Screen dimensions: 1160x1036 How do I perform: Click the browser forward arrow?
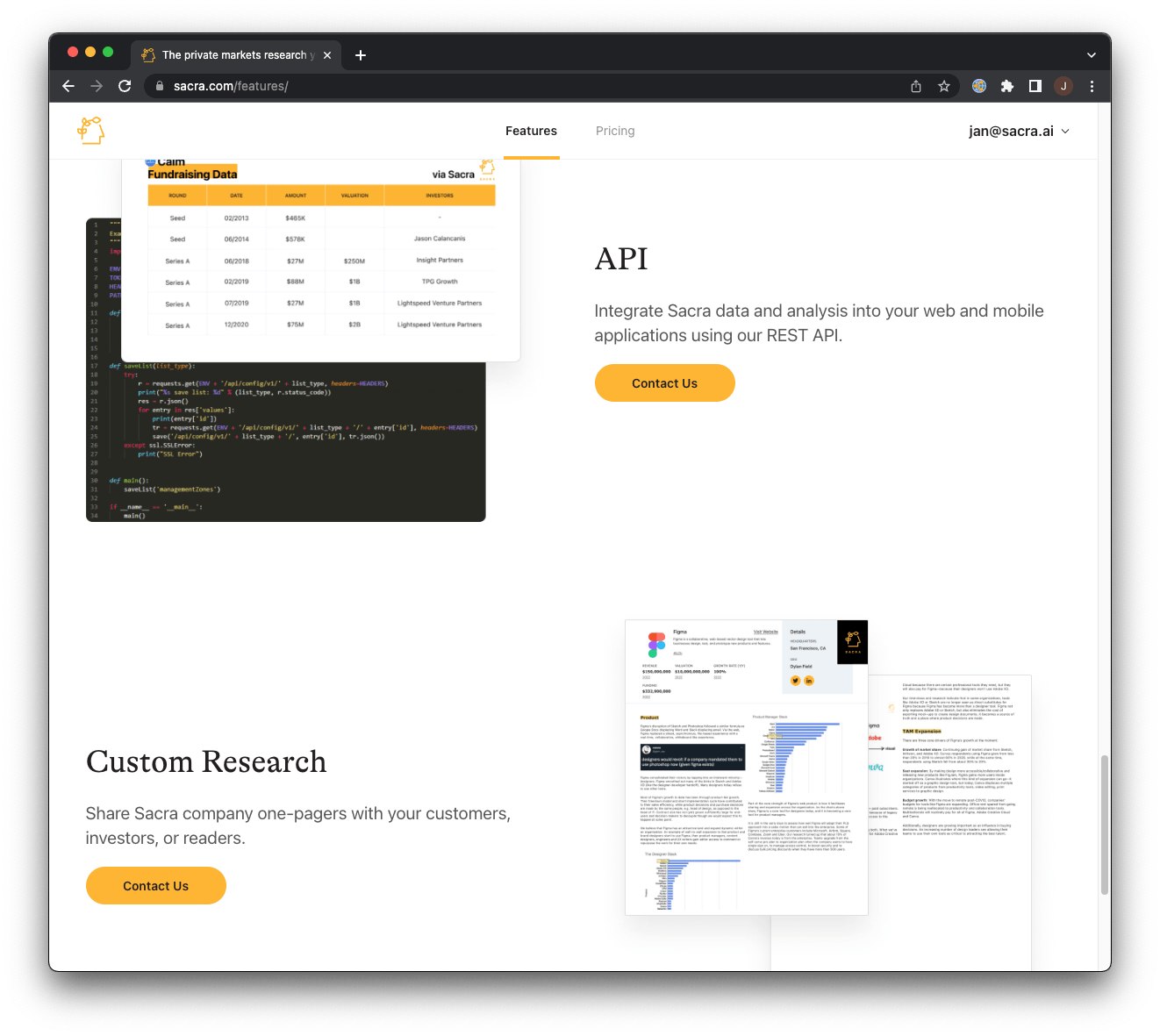[x=97, y=86]
